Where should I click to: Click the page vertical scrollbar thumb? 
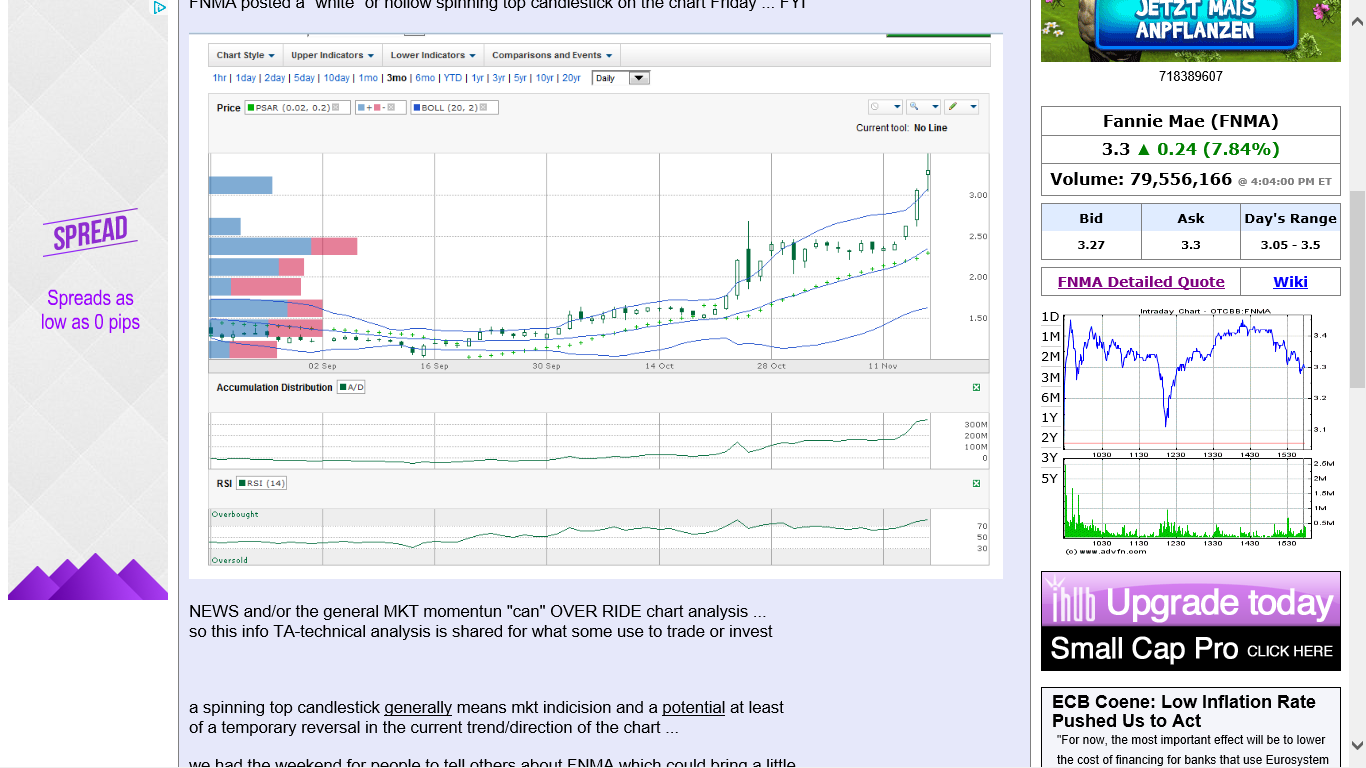pyautogui.click(x=1357, y=288)
